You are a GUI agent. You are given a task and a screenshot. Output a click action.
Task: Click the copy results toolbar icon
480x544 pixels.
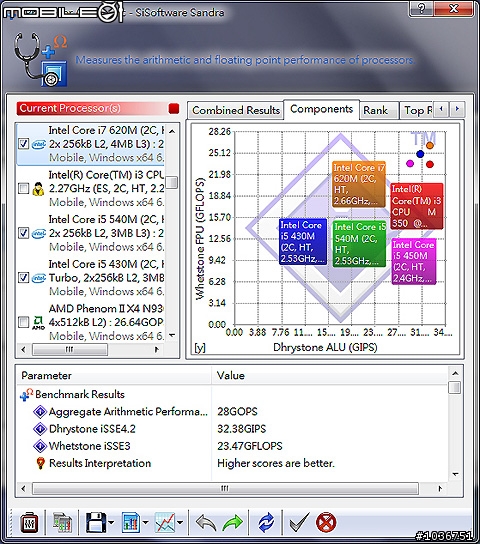coord(62,522)
